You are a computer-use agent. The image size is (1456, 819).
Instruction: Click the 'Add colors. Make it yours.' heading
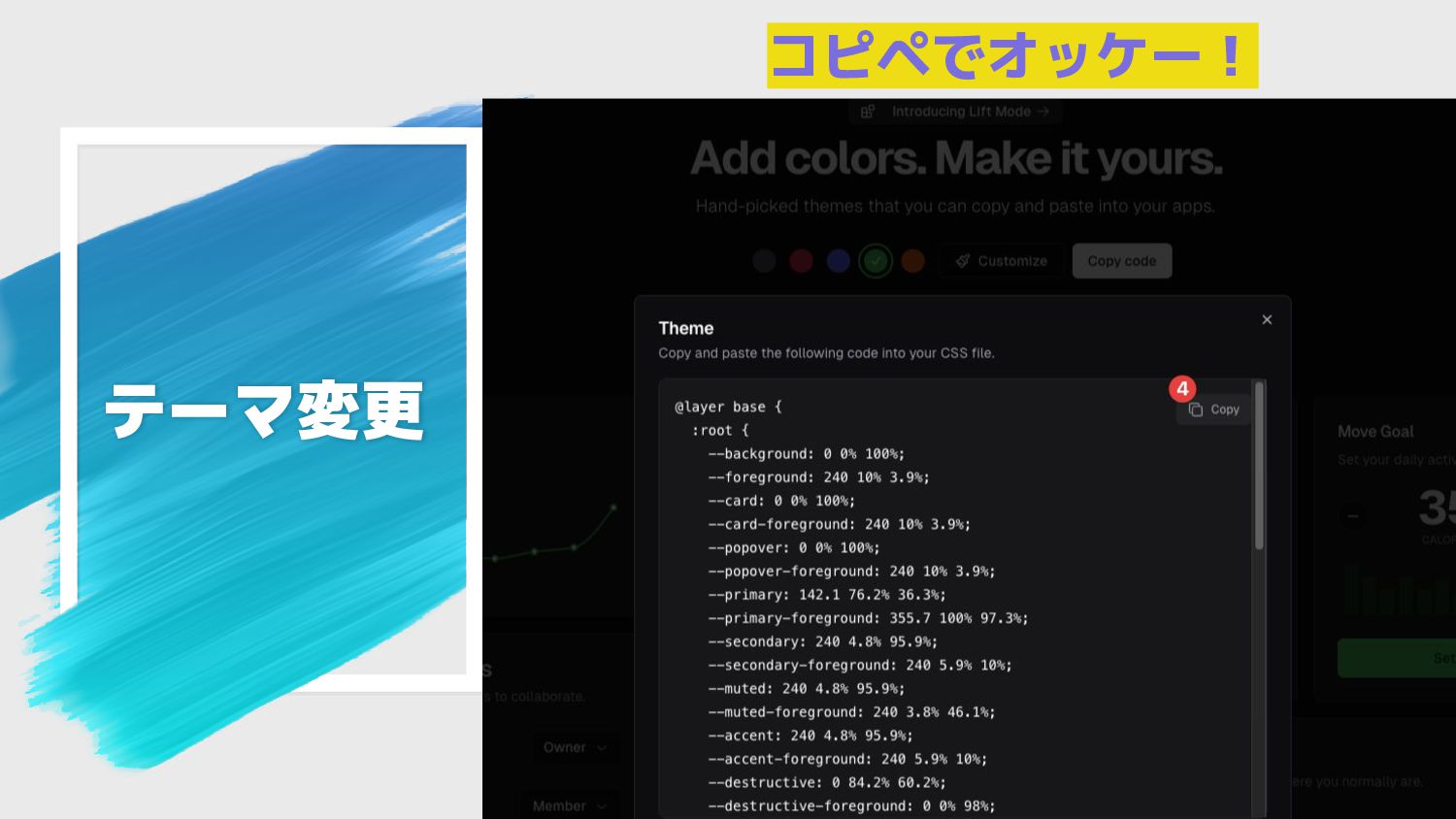tap(956, 158)
